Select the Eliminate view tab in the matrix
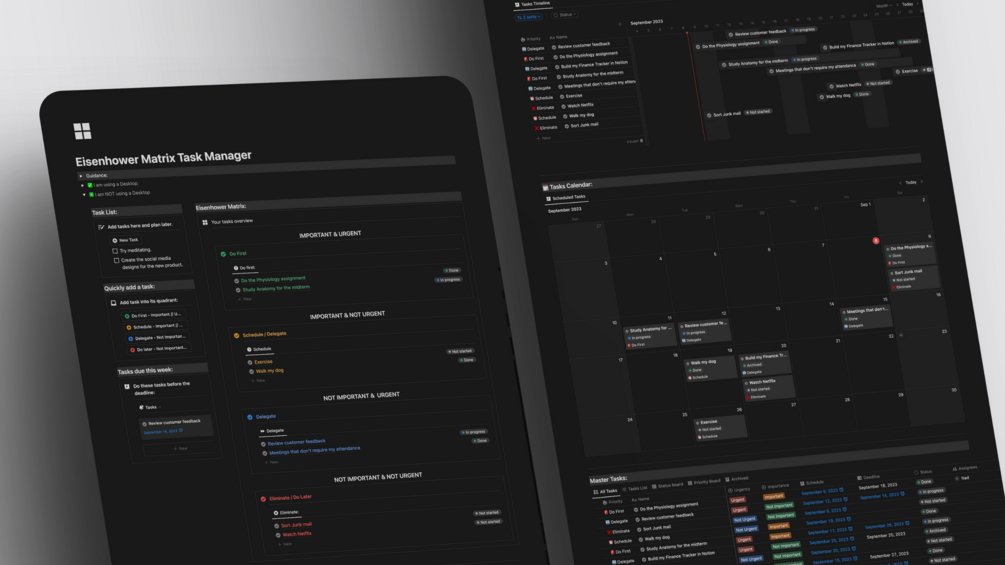Viewport: 1005px width, 565px height. tap(287, 512)
